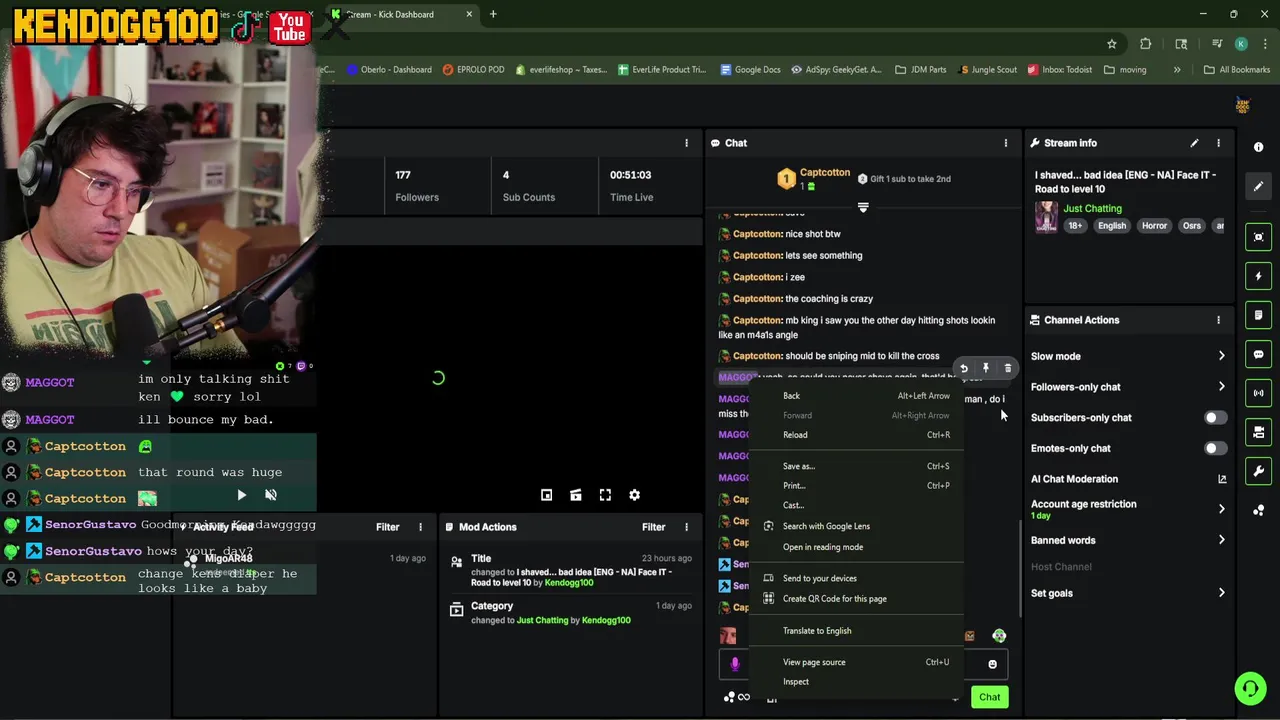Switch stream preview to theater mode
1280x720 pixels.
pos(576,495)
